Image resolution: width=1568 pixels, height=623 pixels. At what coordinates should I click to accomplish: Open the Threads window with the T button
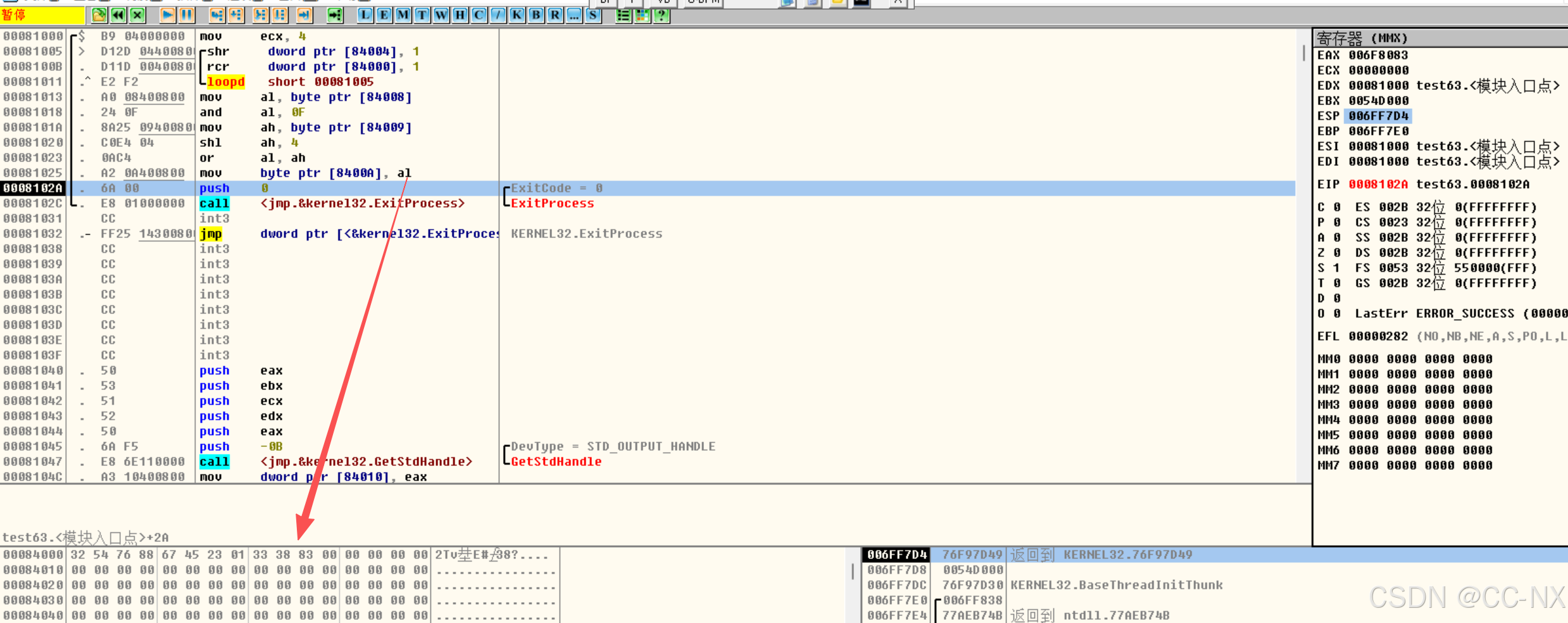(x=422, y=15)
